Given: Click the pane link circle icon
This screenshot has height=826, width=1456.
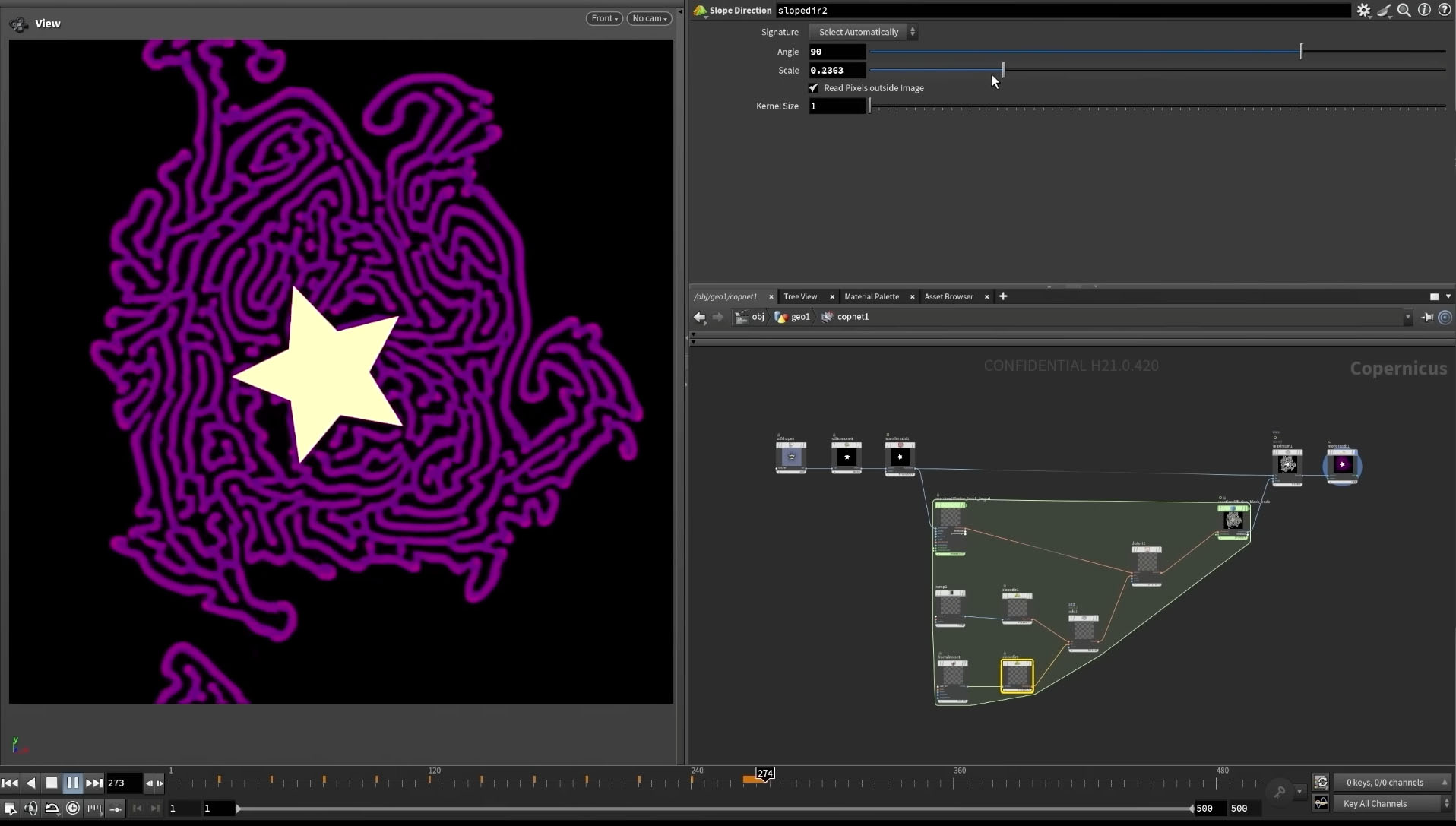Looking at the screenshot, I should [1445, 318].
